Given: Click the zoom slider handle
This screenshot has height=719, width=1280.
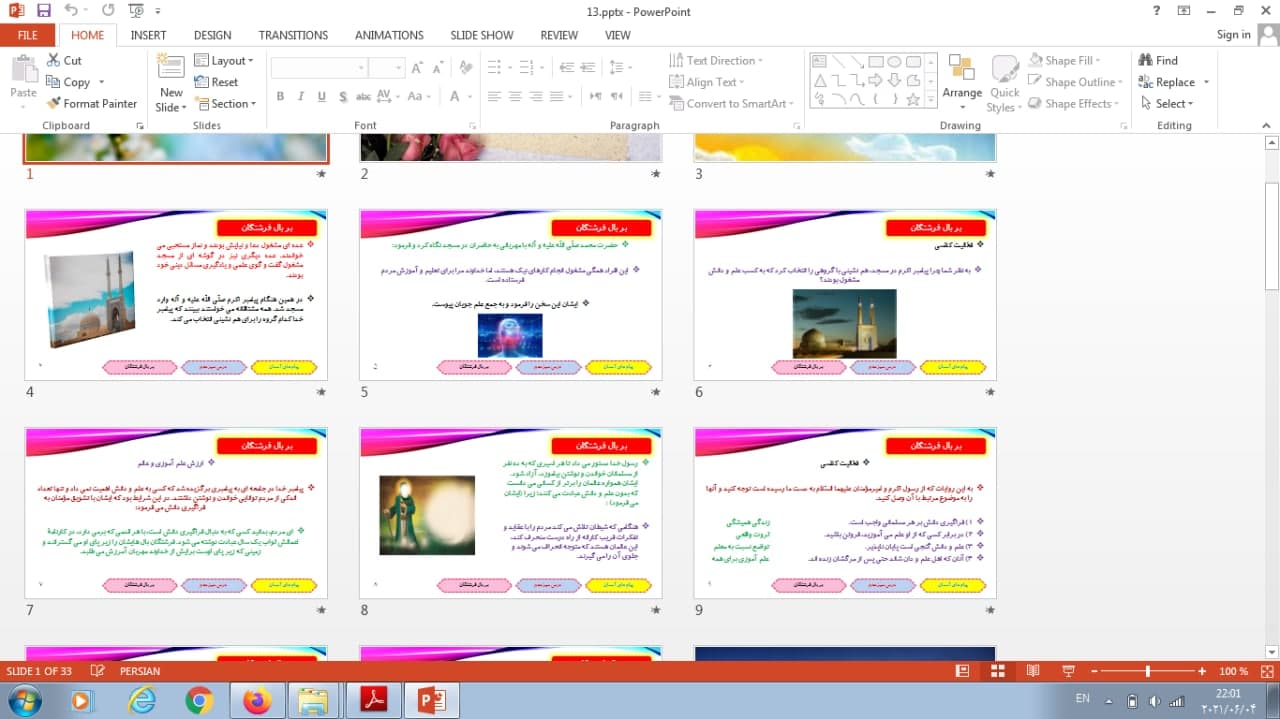Looking at the screenshot, I should click(1147, 671).
